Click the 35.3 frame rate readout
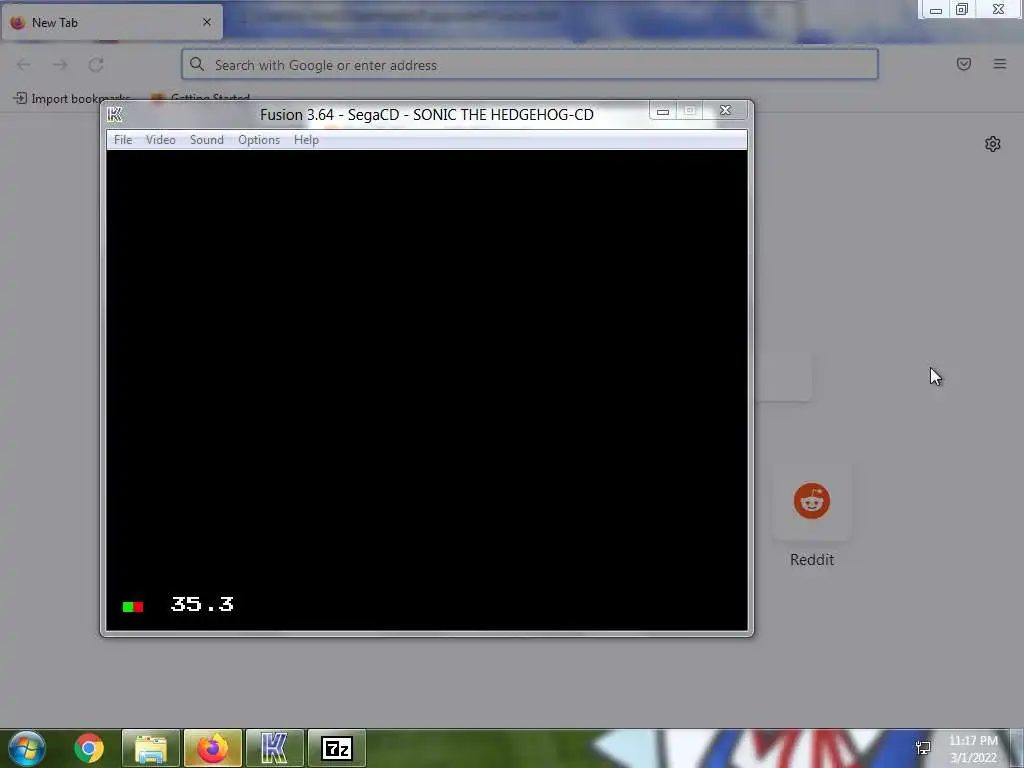This screenshot has width=1024, height=768. tap(202, 604)
